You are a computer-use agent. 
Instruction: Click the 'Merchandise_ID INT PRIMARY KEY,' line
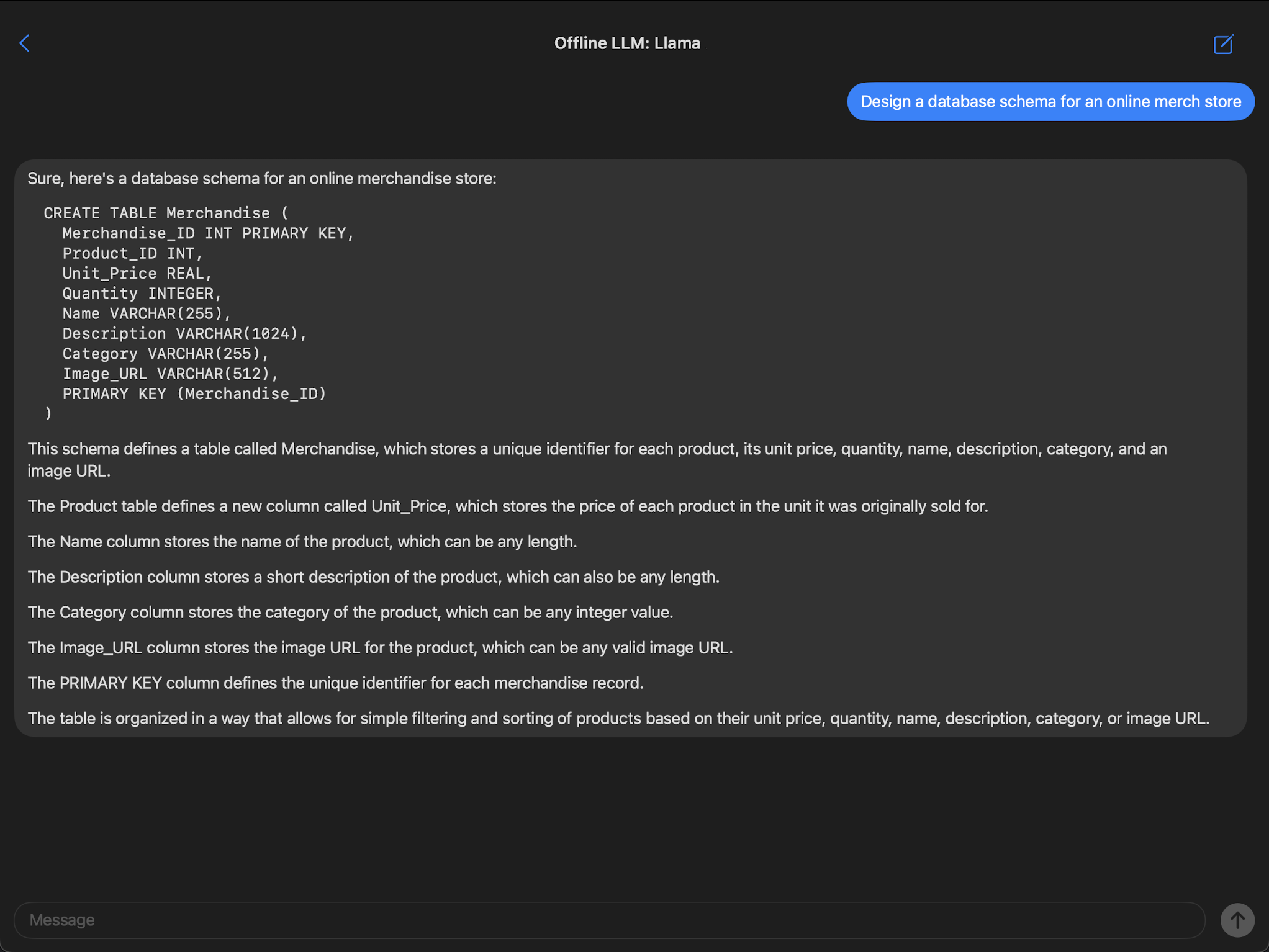pyautogui.click(x=208, y=233)
